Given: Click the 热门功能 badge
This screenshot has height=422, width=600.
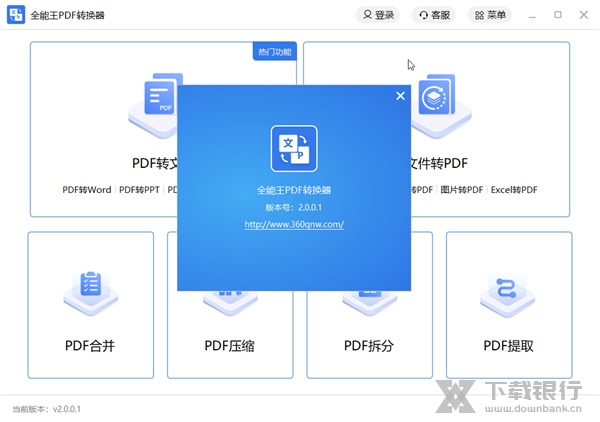Looking at the screenshot, I should pos(275,51).
